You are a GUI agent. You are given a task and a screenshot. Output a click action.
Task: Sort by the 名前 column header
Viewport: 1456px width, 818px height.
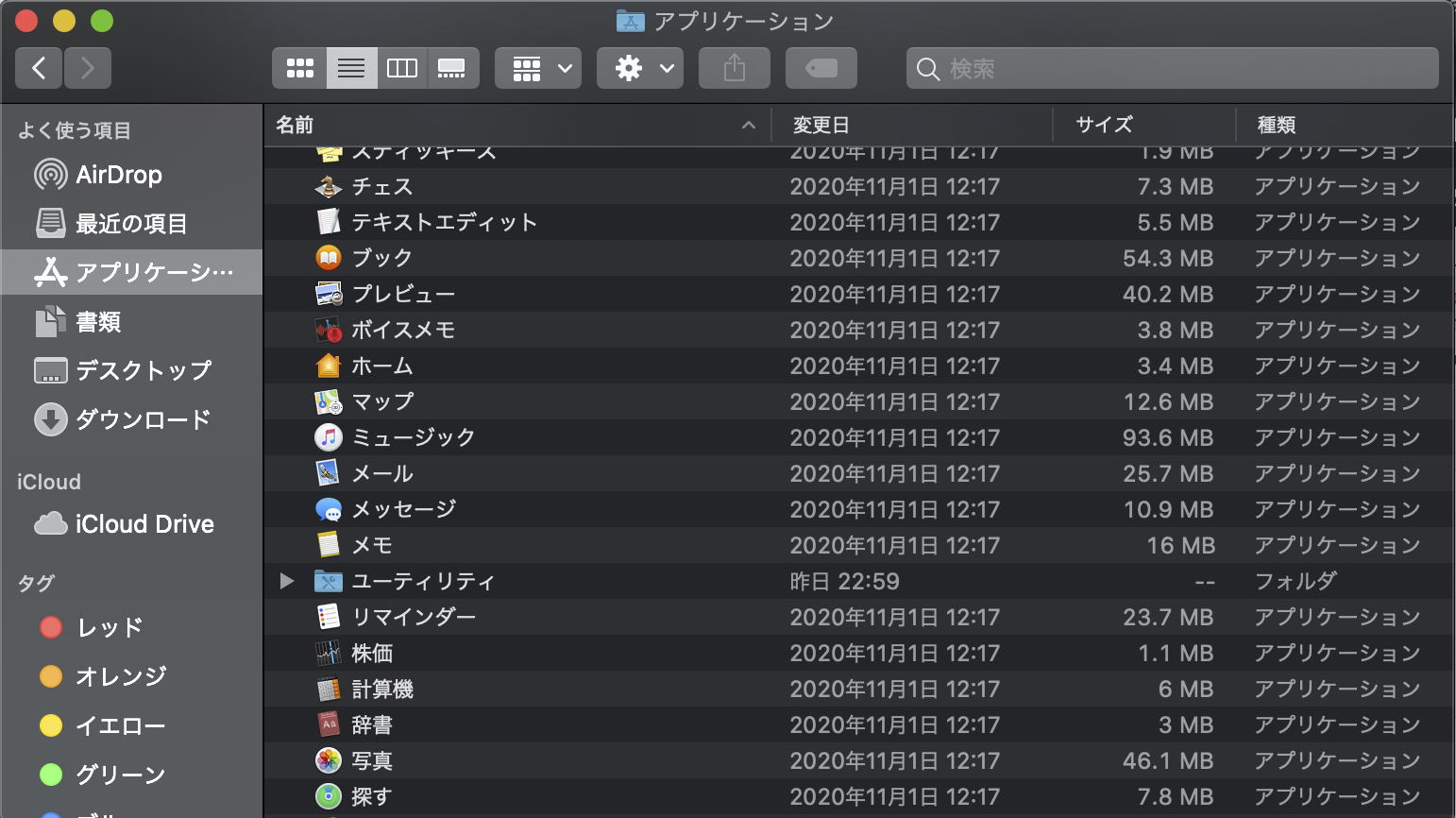[517, 125]
